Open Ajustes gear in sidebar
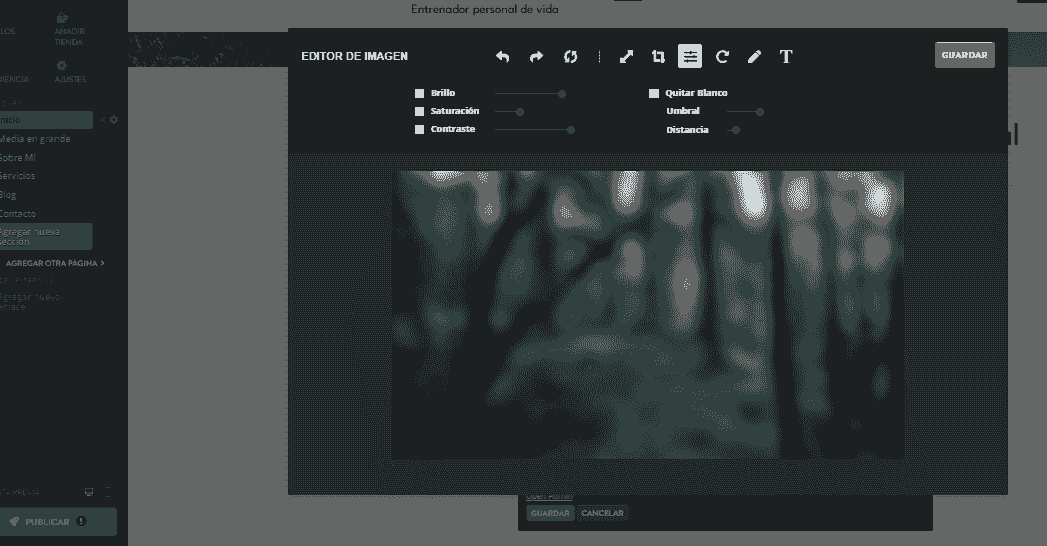The image size is (1047, 546). pyautogui.click(x=62, y=65)
